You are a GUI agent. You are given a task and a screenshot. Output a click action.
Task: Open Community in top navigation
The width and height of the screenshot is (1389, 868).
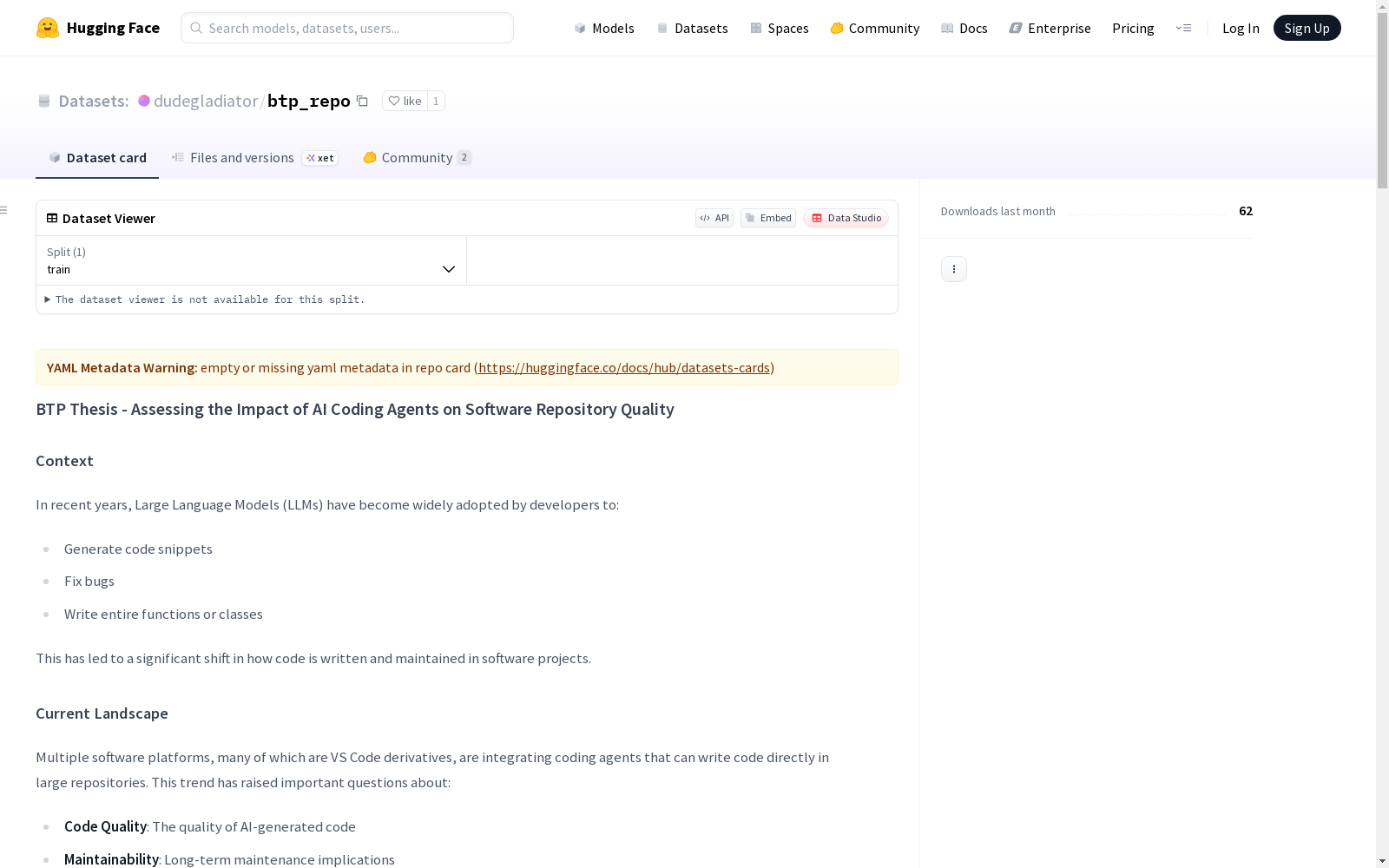(x=875, y=28)
